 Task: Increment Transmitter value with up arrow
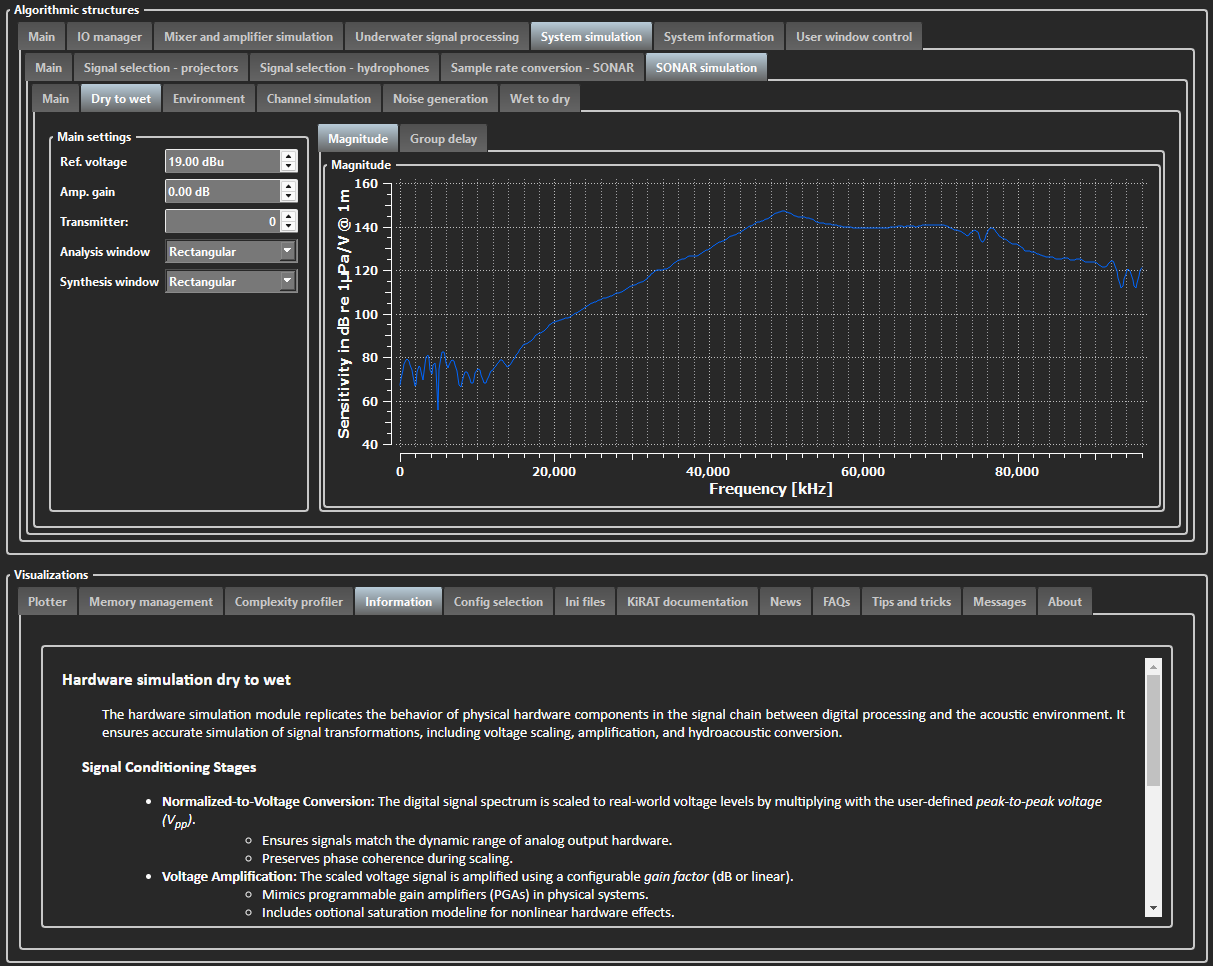289,216
